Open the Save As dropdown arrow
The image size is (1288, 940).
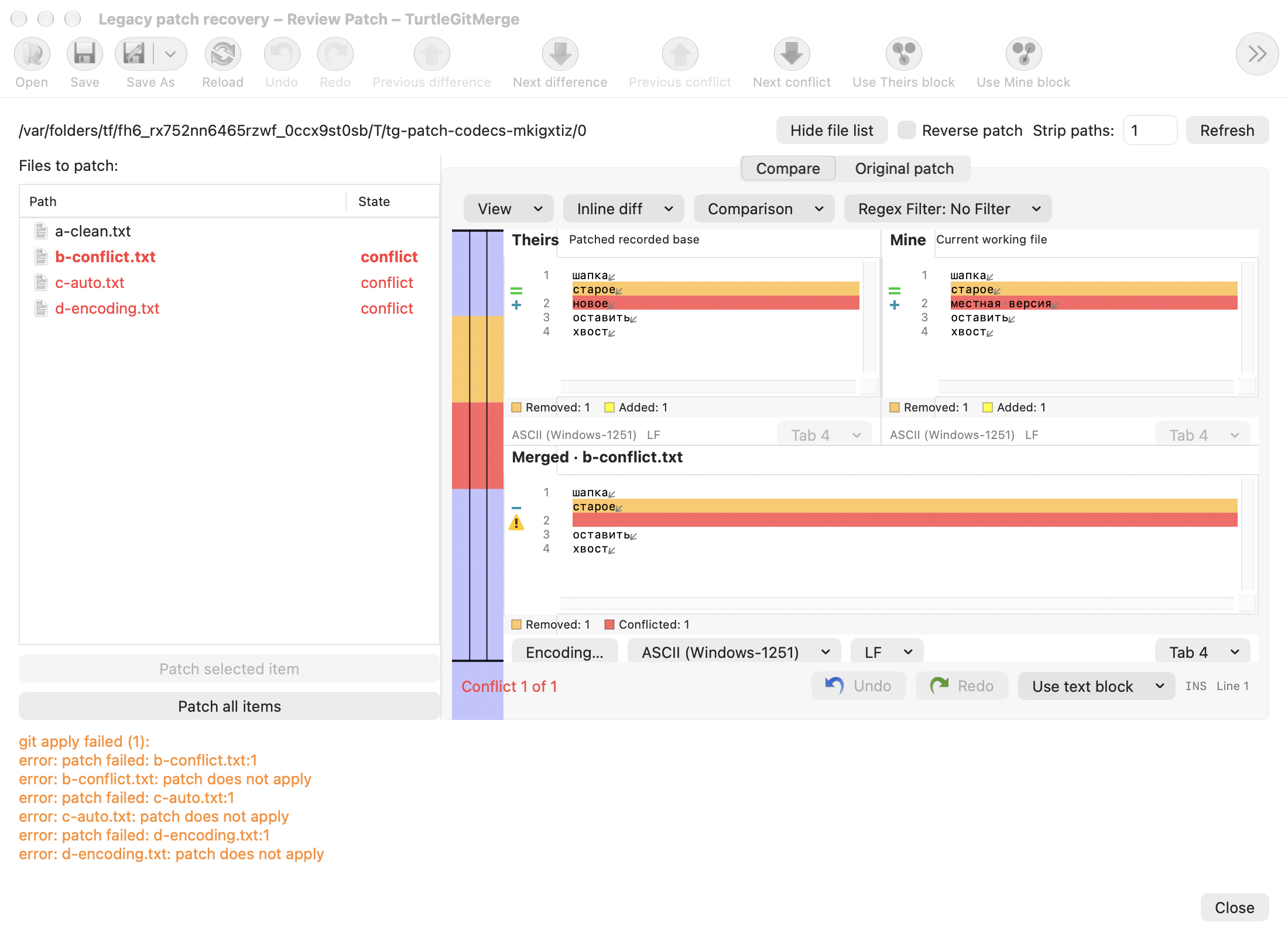pyautogui.click(x=170, y=54)
